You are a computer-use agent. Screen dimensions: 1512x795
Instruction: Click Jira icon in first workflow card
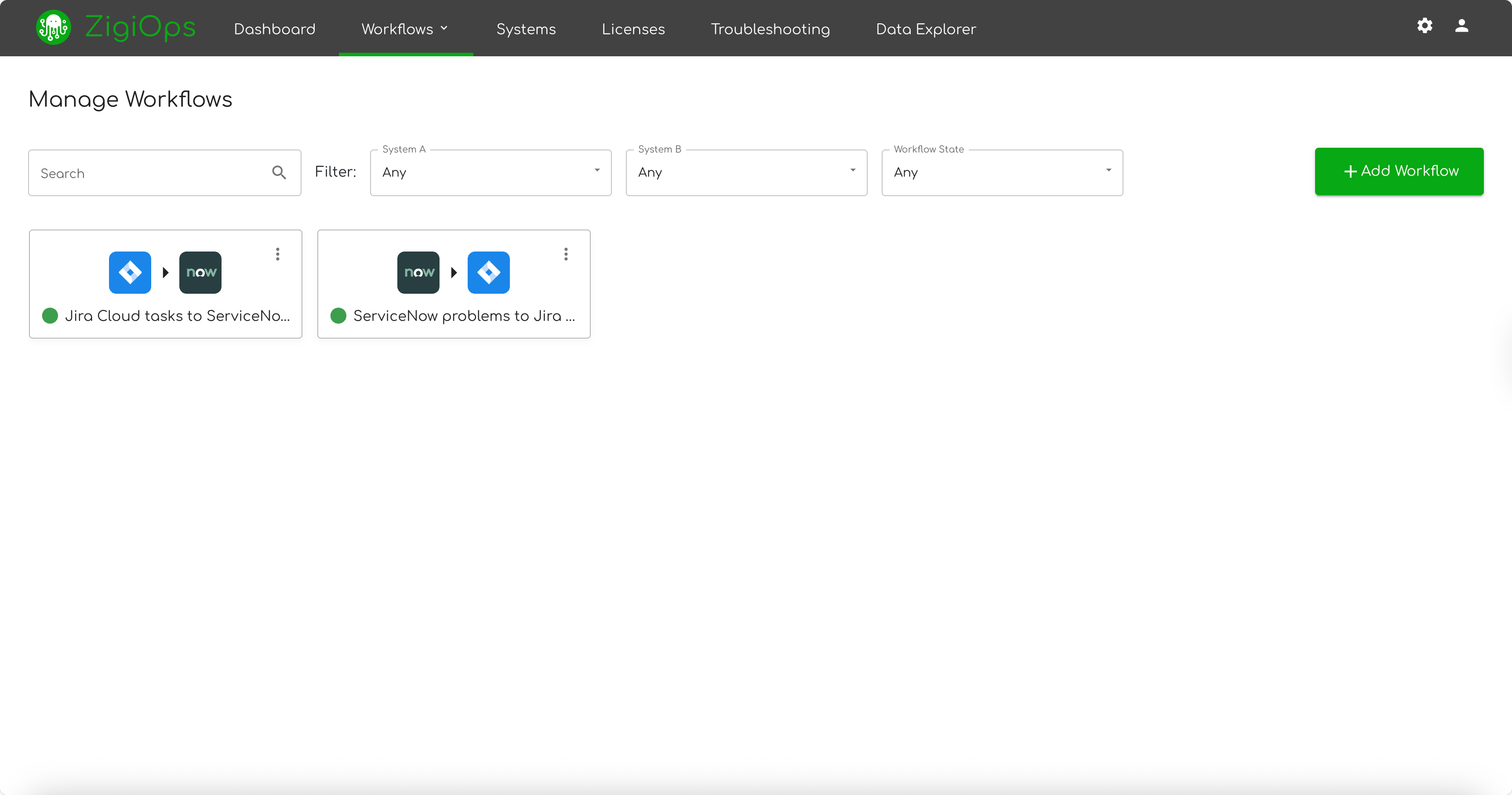(130, 273)
